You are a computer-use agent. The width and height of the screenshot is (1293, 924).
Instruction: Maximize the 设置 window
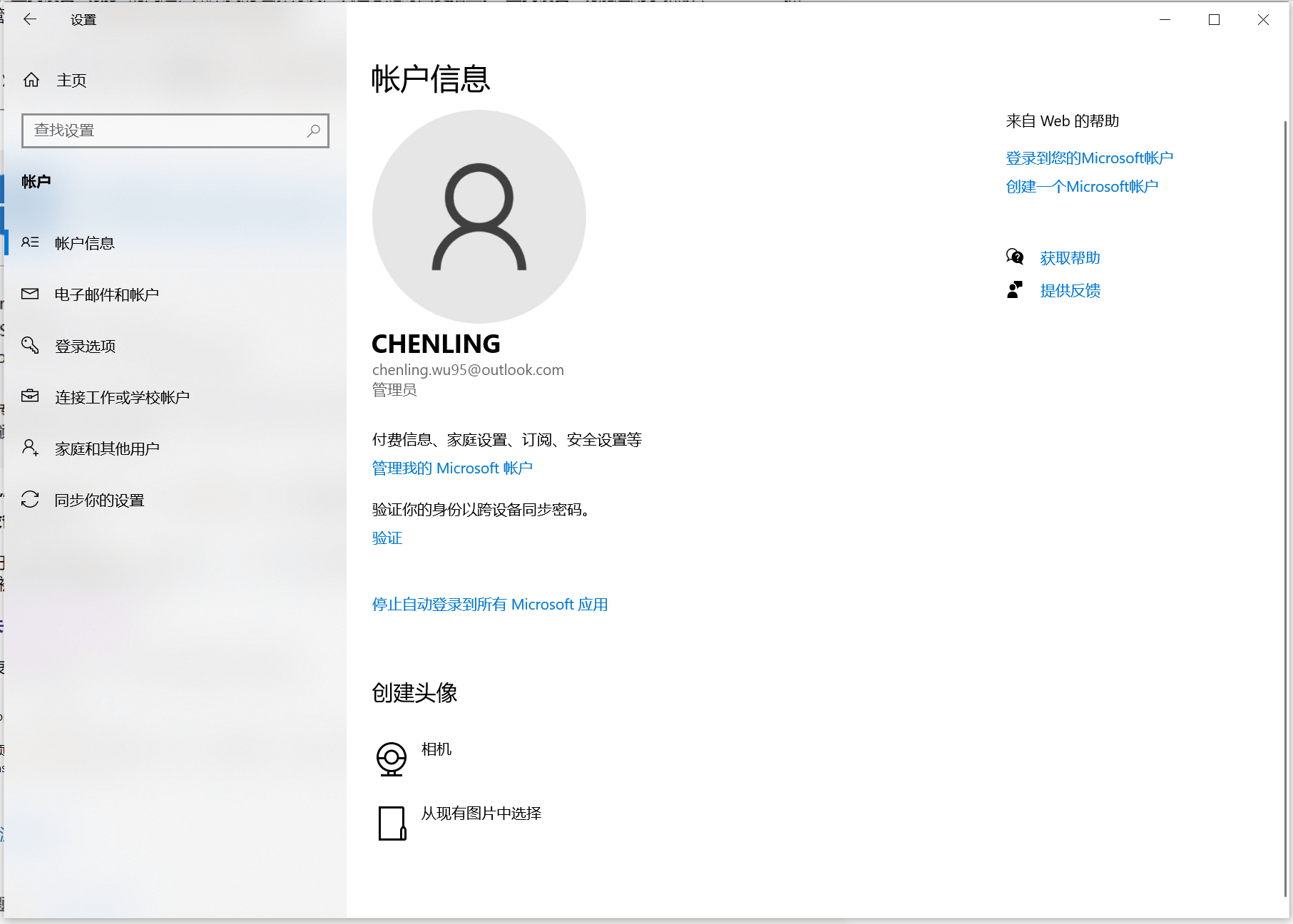click(1214, 20)
